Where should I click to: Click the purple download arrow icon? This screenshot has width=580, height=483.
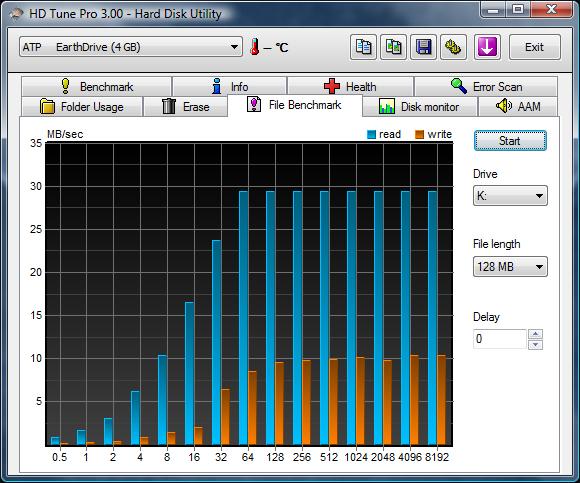(487, 47)
